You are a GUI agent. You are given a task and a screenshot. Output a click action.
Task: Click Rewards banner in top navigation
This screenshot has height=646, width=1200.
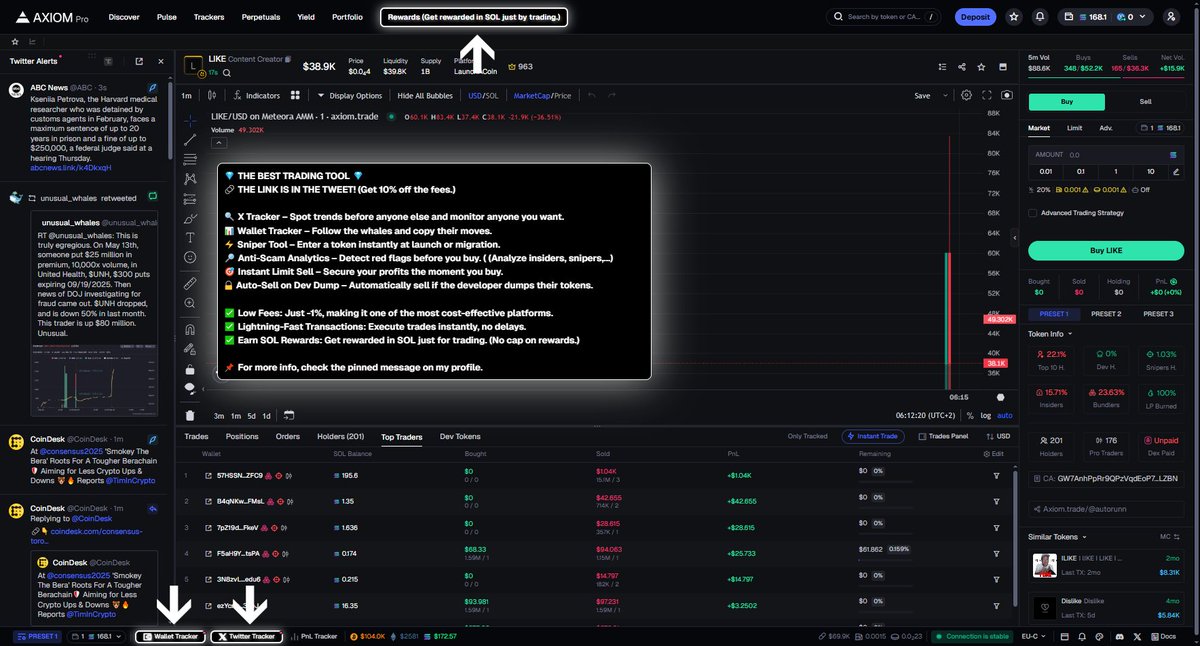click(474, 17)
